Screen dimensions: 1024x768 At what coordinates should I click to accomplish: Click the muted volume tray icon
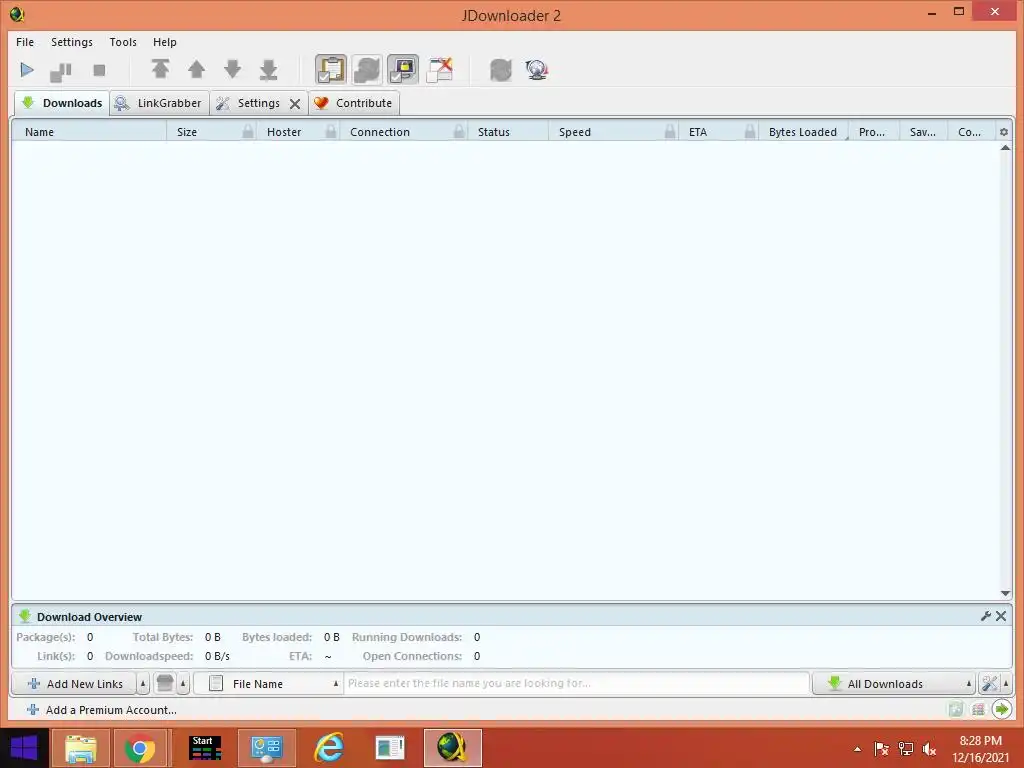929,749
